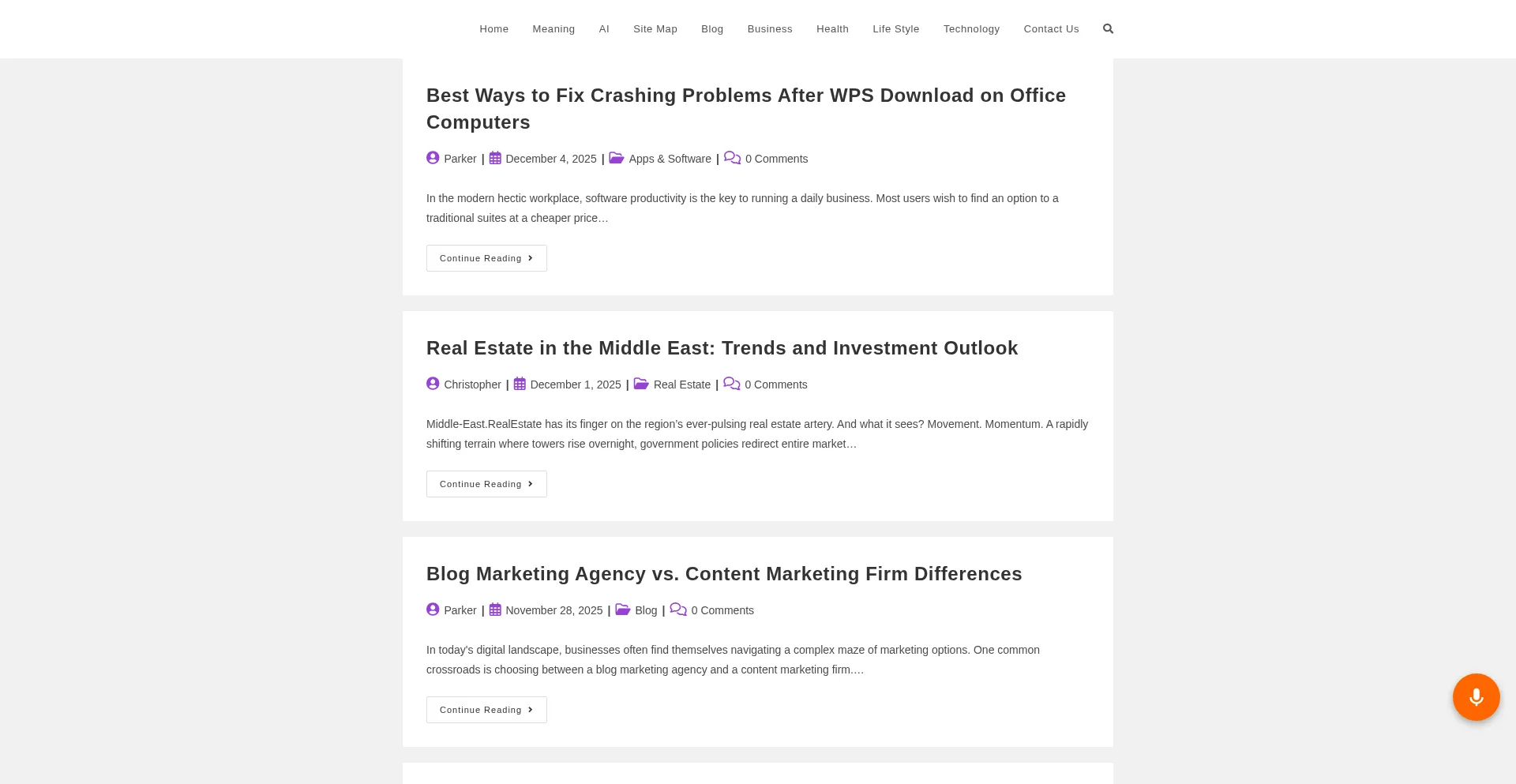Click comments icon on Blog Marketing post
Image resolution: width=1516 pixels, height=784 pixels.
click(678, 610)
